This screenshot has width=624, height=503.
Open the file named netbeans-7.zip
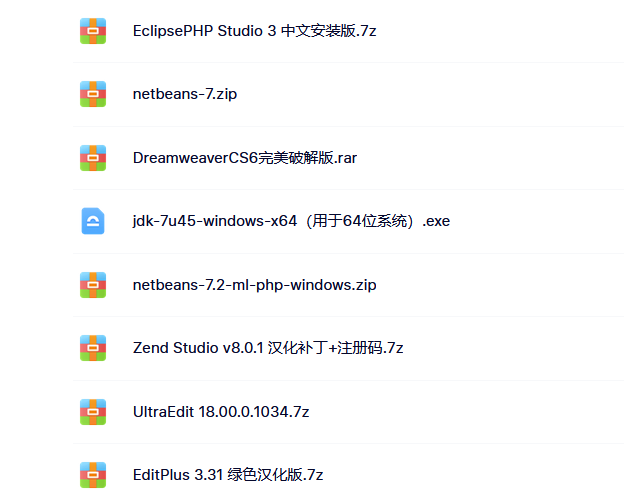[185, 94]
